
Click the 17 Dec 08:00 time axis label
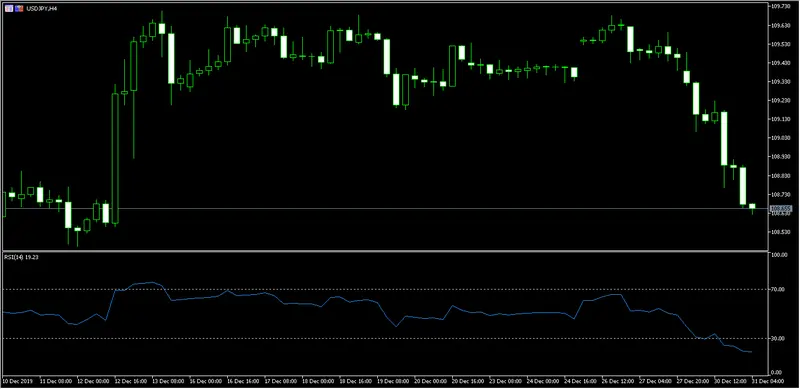point(280,381)
